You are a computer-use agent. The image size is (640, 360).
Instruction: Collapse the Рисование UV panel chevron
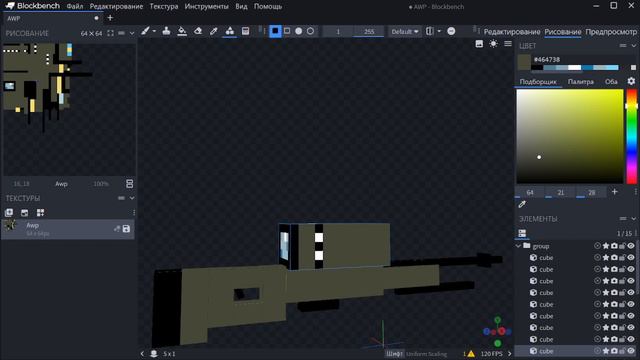click(x=132, y=33)
